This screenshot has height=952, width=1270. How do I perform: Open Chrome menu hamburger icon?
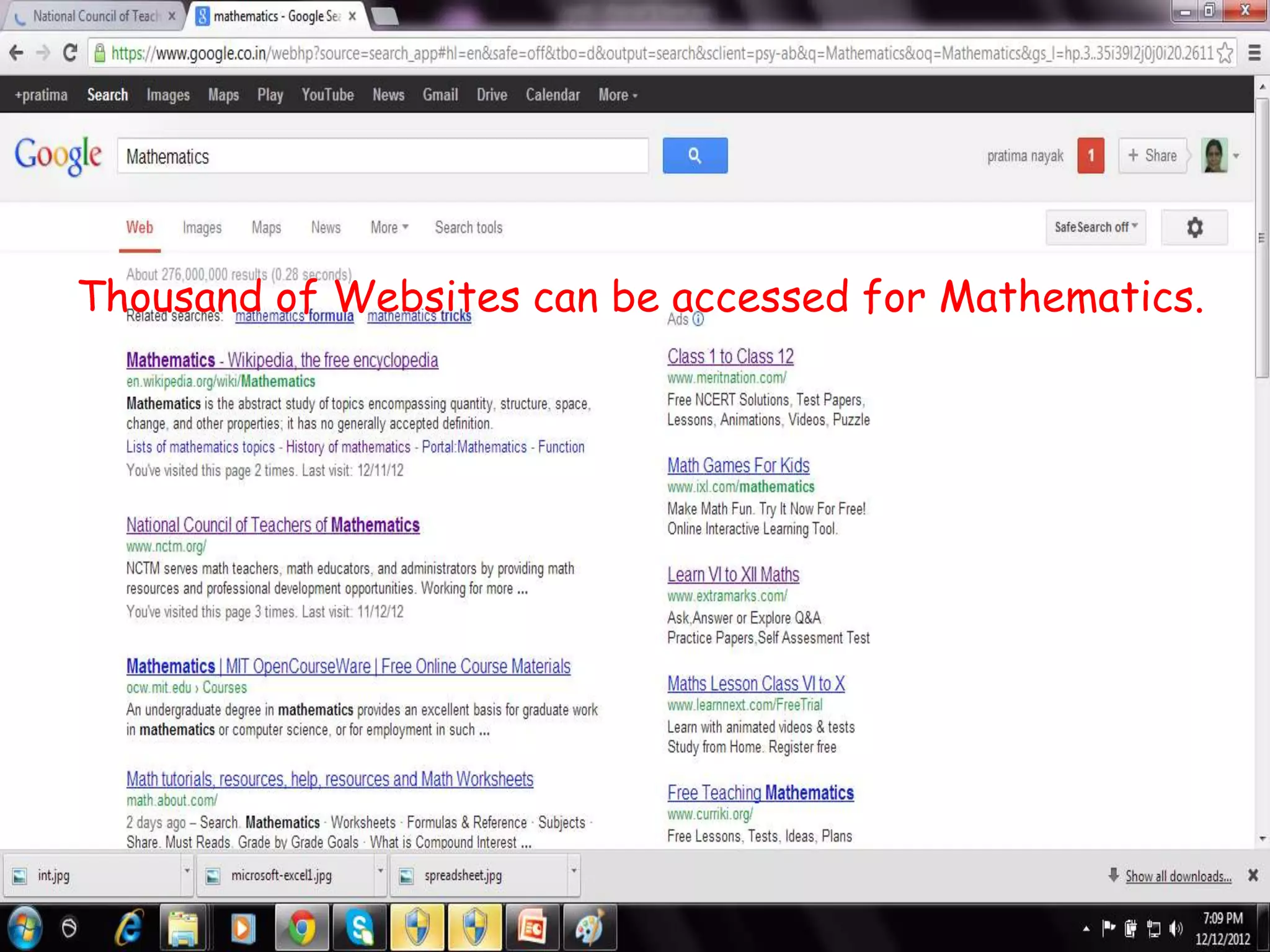tap(1254, 53)
